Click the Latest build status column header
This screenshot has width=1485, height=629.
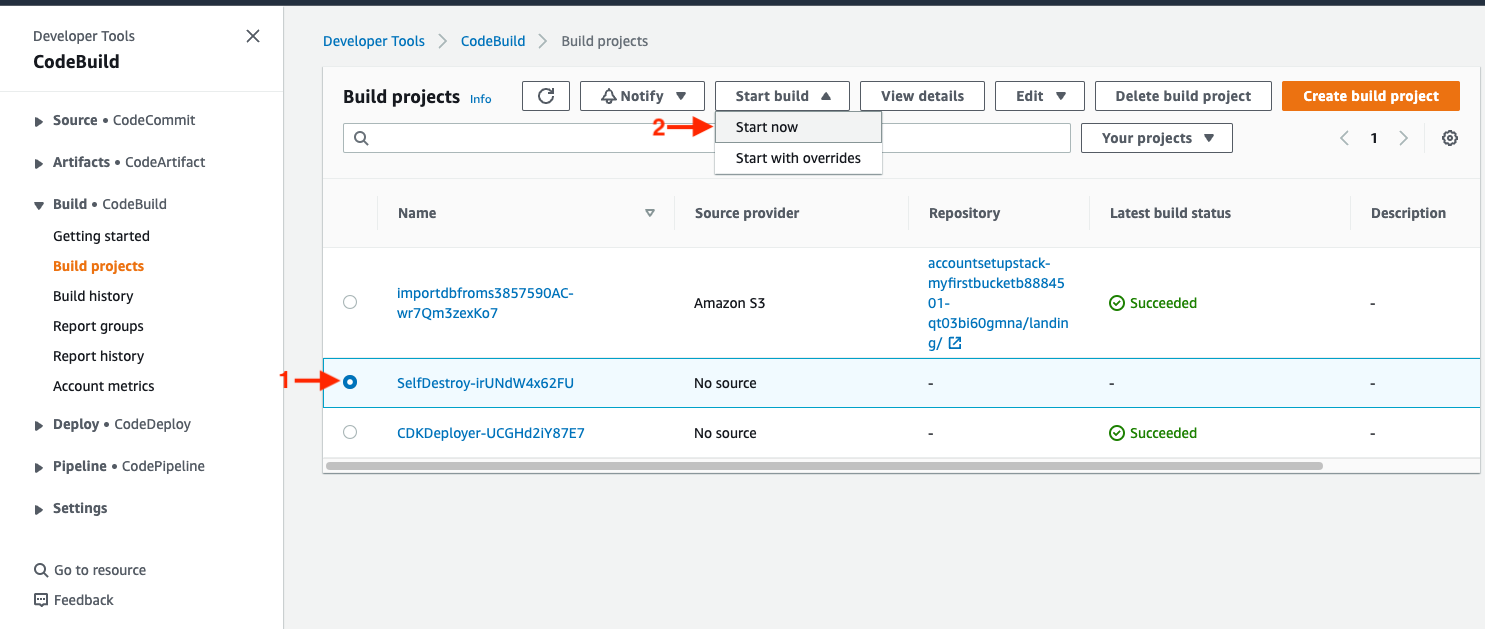(x=1170, y=213)
